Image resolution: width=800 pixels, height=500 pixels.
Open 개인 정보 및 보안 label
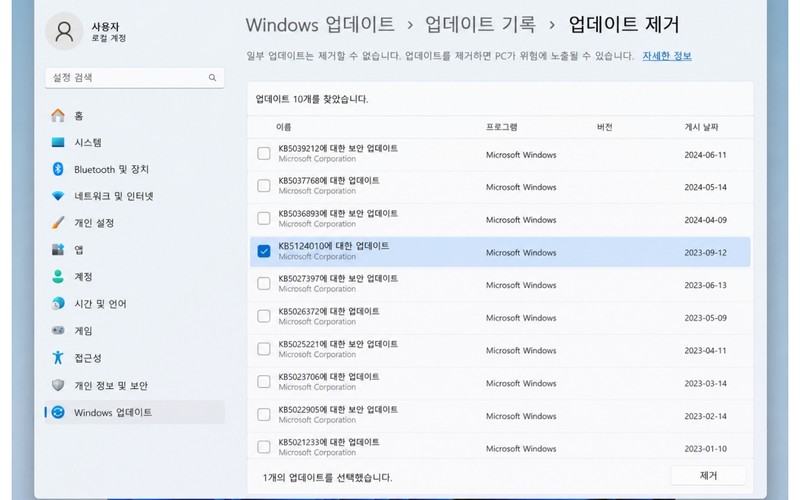point(111,385)
